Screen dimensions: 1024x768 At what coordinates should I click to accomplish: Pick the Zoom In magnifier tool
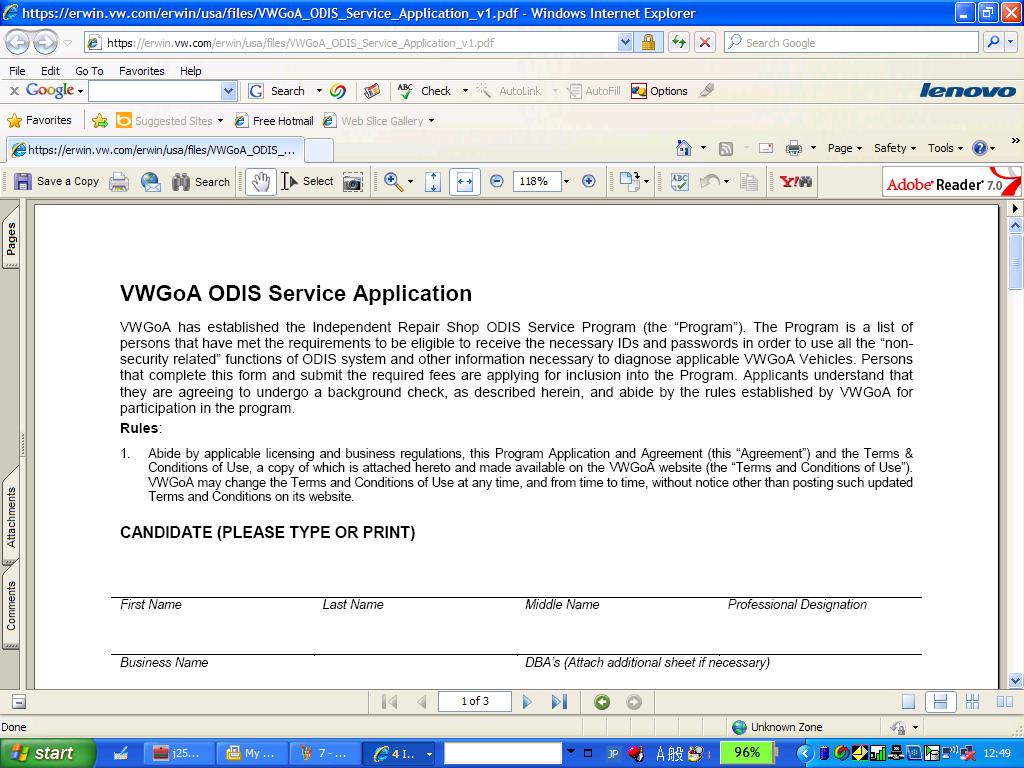coord(393,182)
